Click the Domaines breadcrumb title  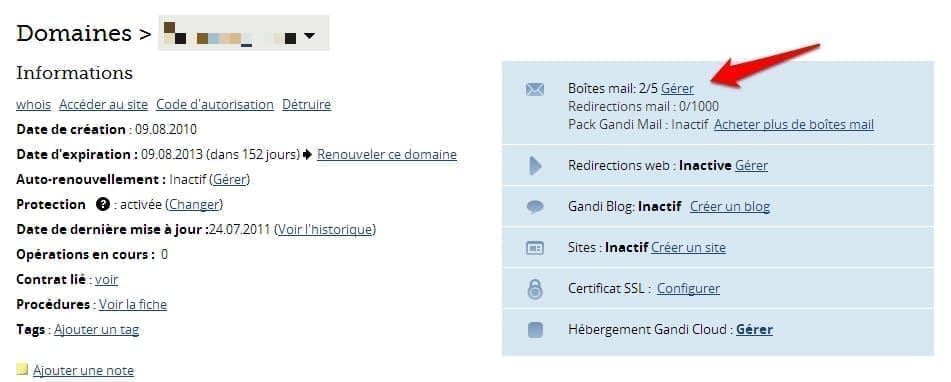coord(74,33)
